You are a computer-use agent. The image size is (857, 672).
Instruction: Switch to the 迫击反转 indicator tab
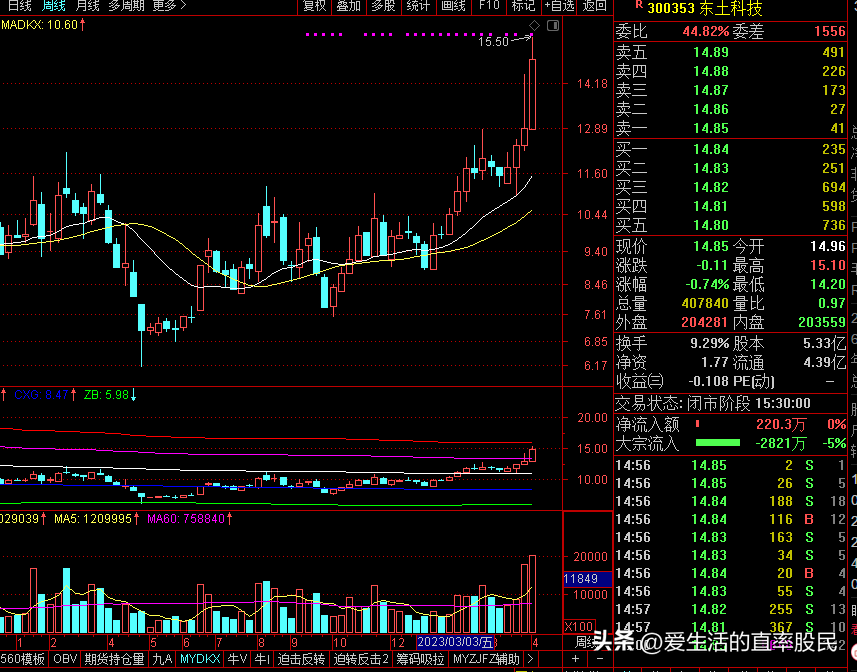coord(301,660)
